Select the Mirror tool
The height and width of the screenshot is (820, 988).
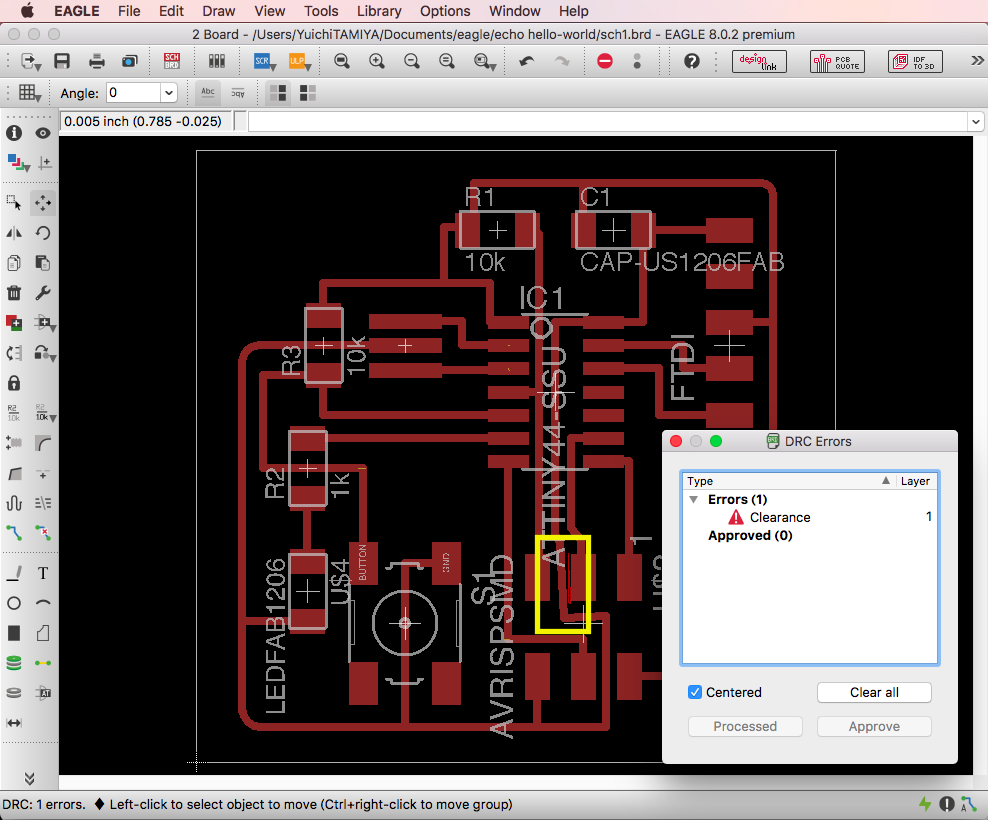coord(14,233)
